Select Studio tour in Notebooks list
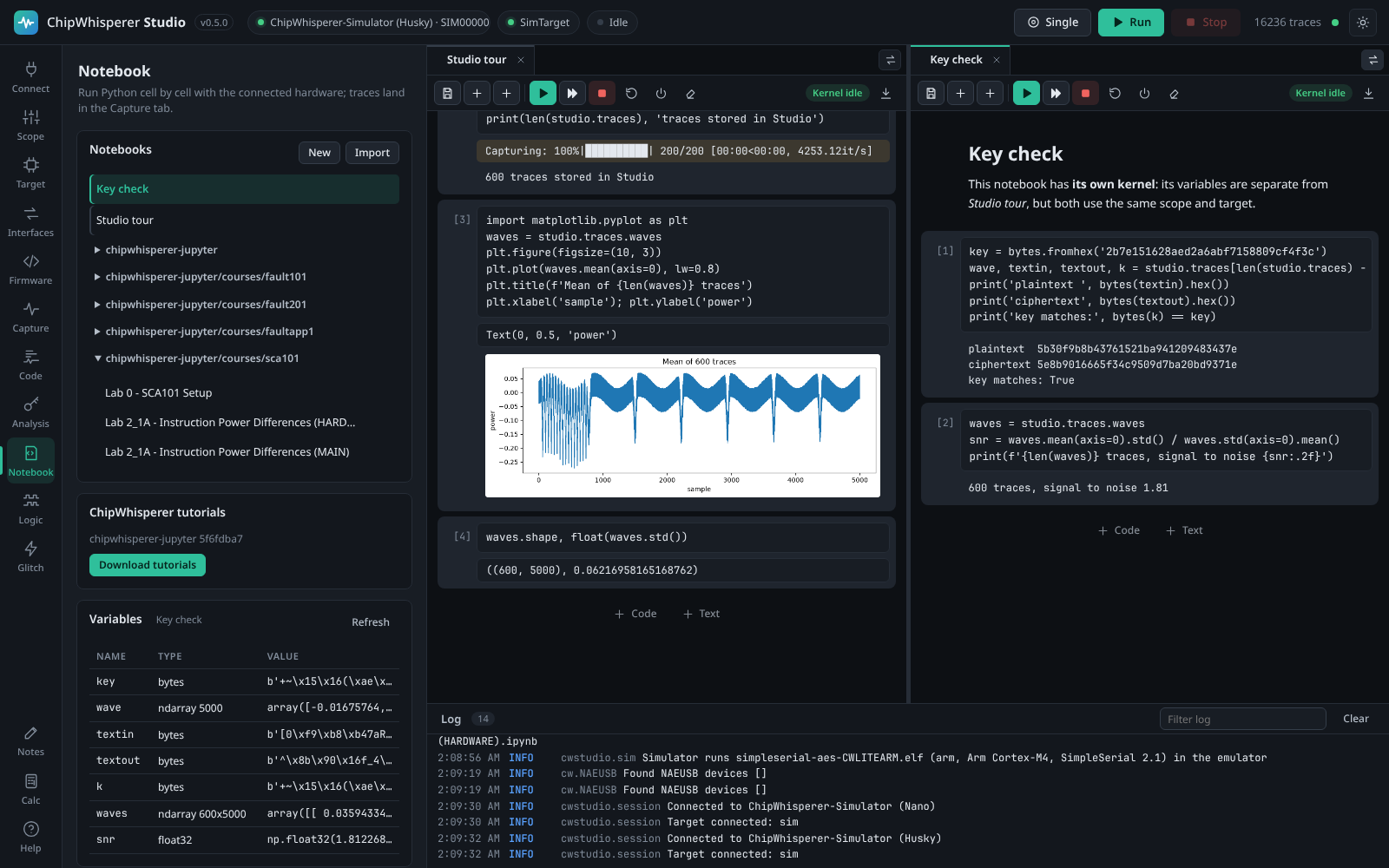Viewport: 1389px width, 868px height. tap(244, 220)
